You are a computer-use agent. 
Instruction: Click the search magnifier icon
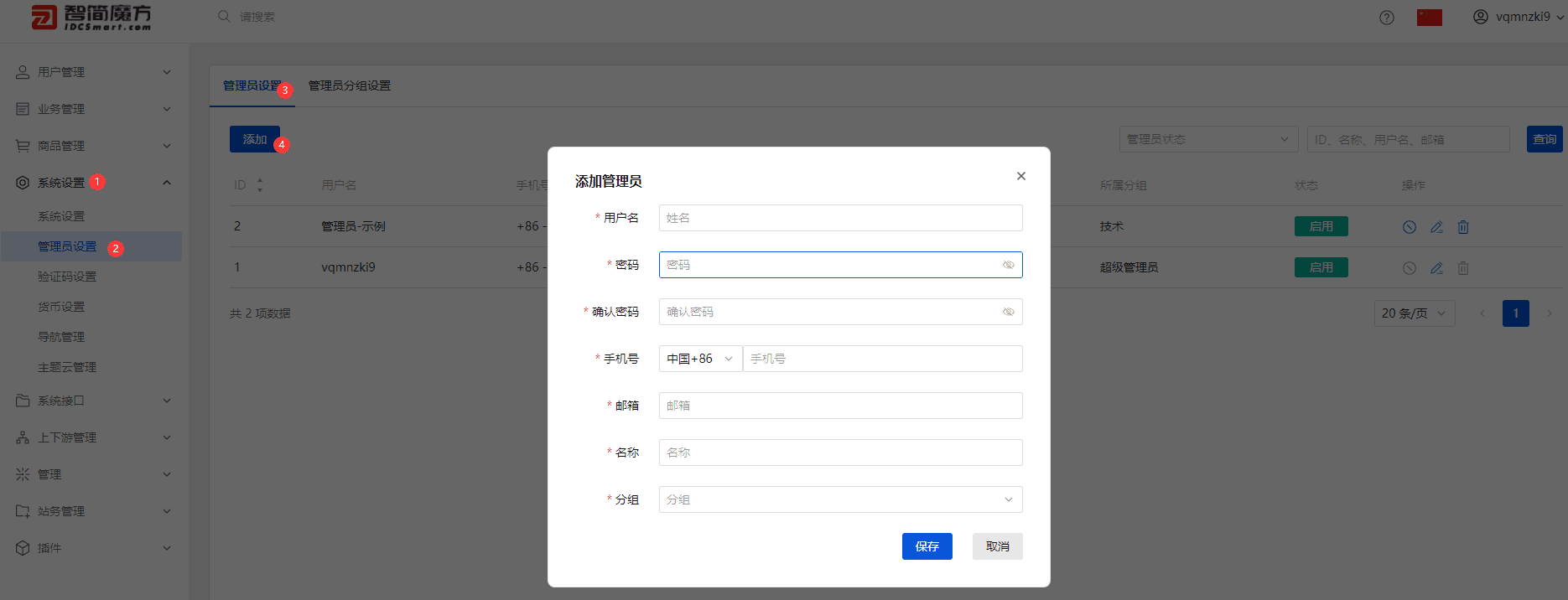(x=224, y=17)
